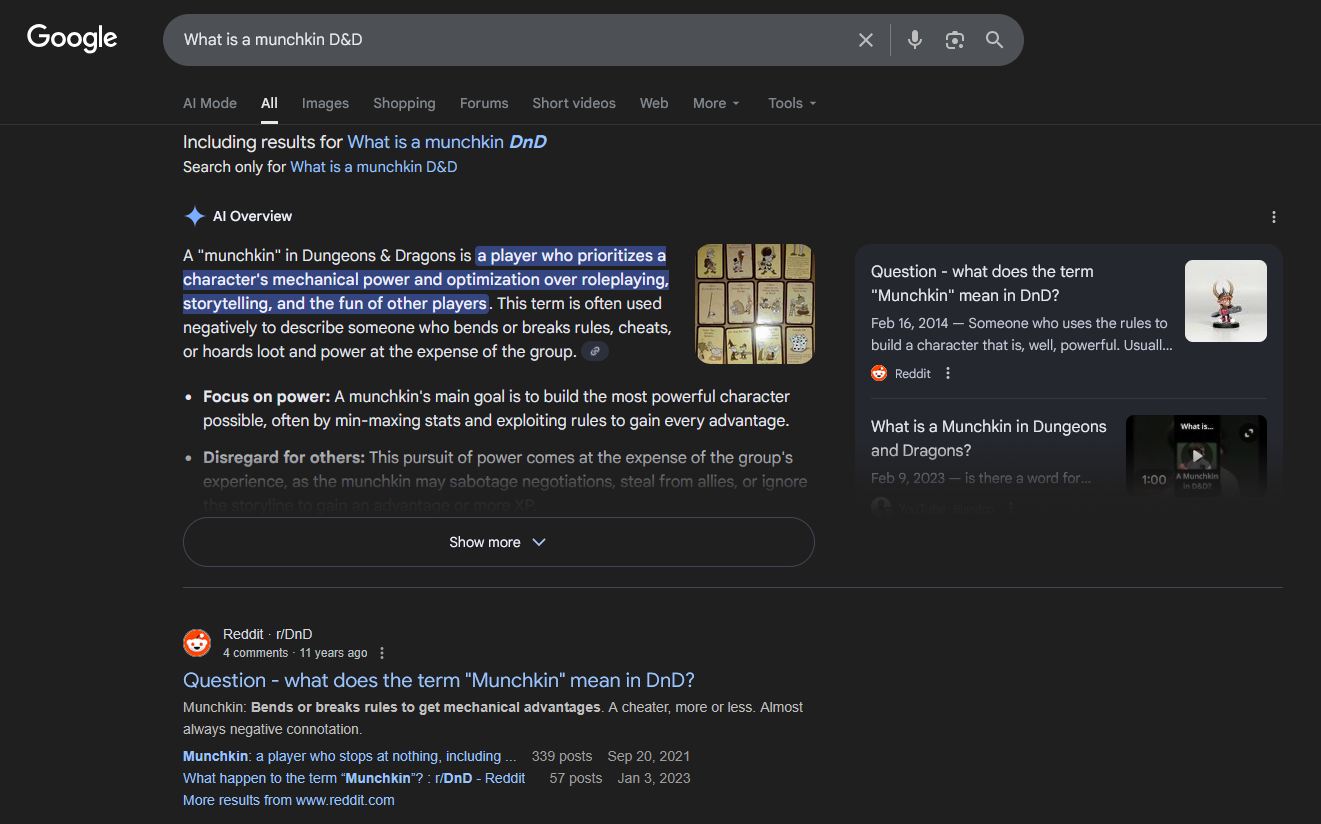The width and height of the screenshot is (1321, 824).
Task: Click the '57 posts' text
Action: coord(576,778)
